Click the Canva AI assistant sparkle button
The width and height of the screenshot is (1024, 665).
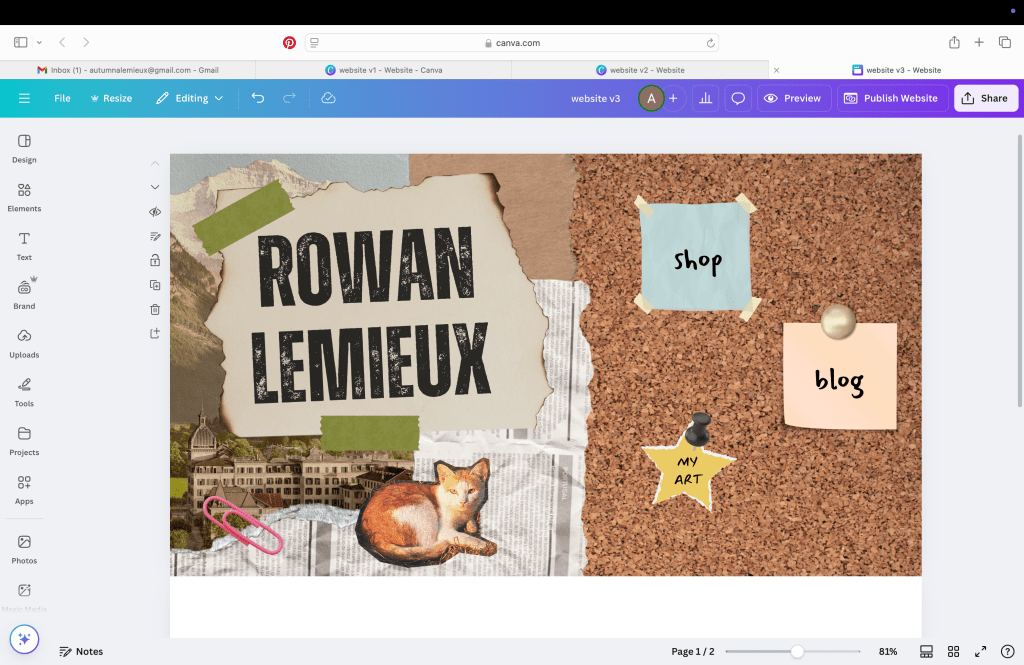(x=24, y=639)
